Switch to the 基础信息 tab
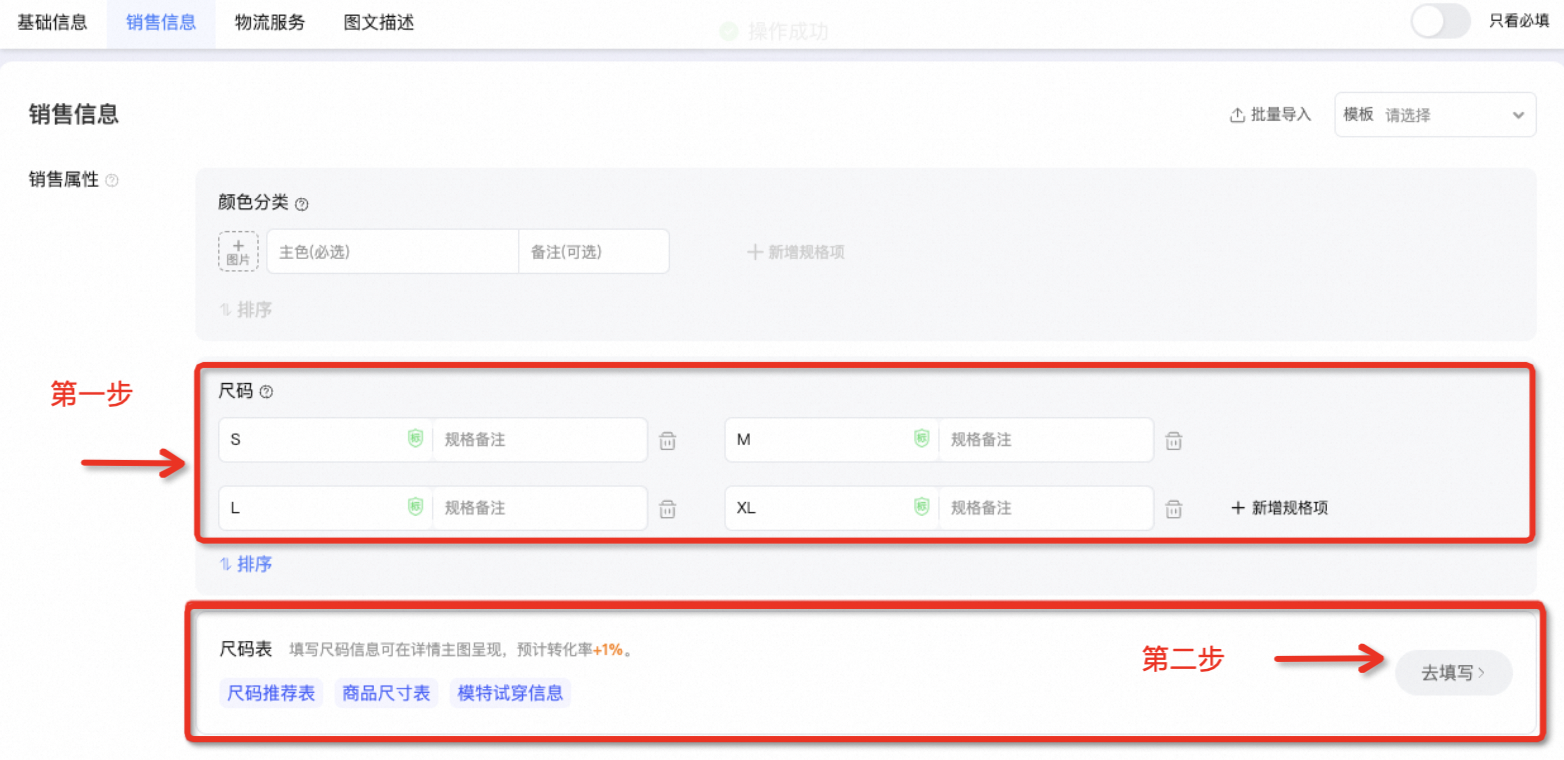This screenshot has height=760, width=1564. click(53, 22)
